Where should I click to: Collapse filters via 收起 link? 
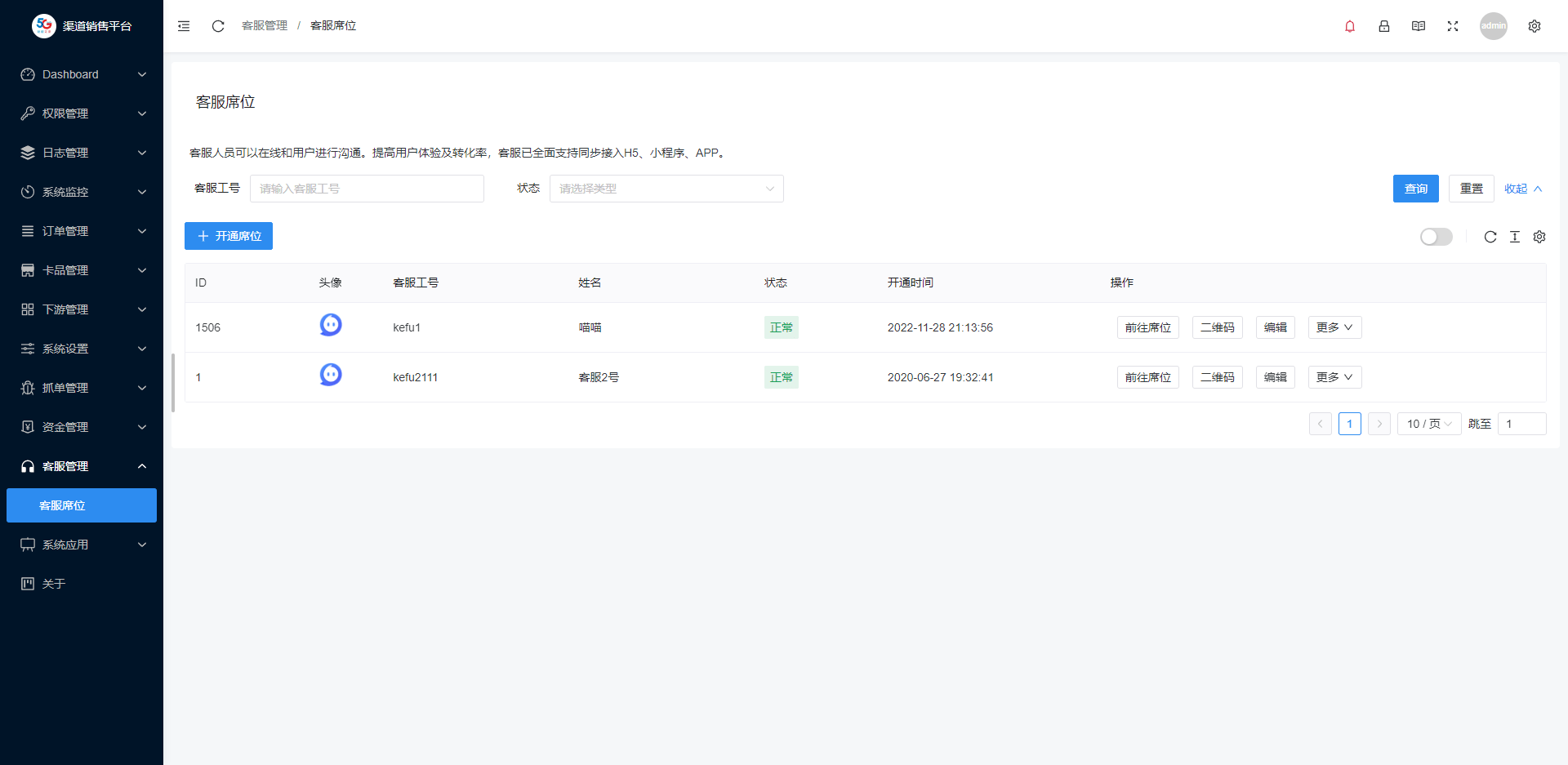[x=1523, y=189]
